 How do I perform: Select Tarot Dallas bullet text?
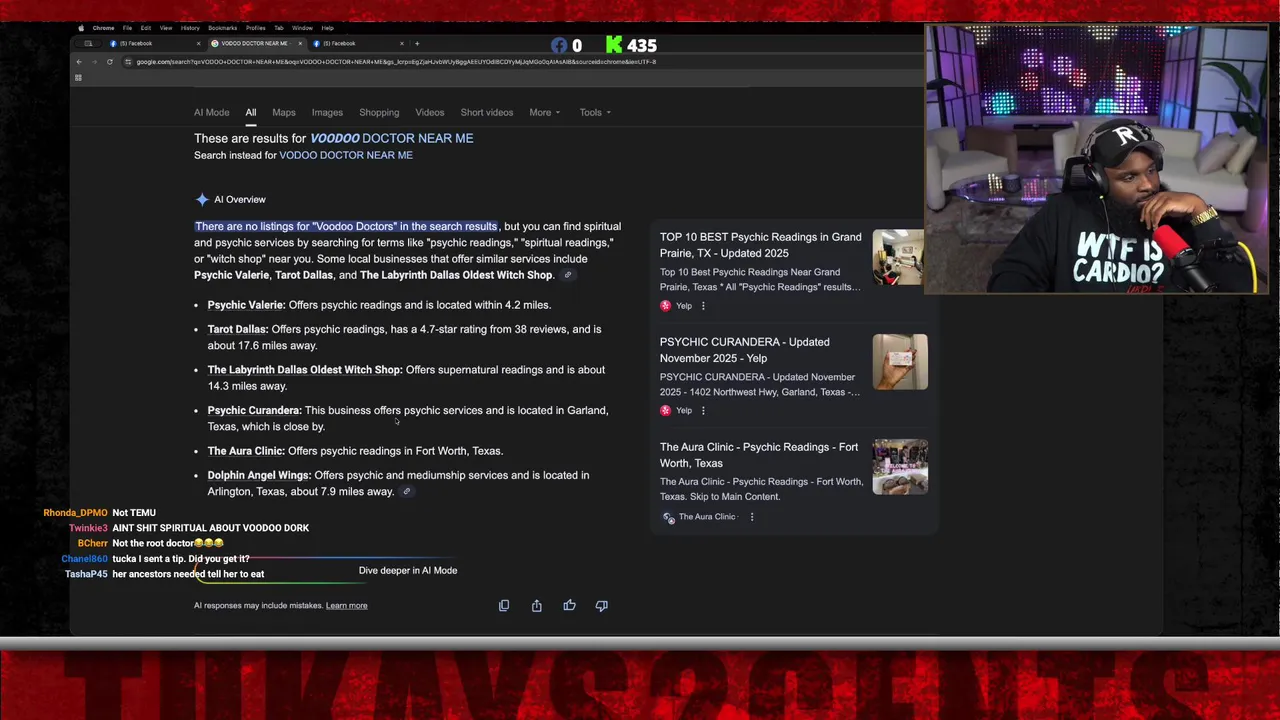click(404, 337)
